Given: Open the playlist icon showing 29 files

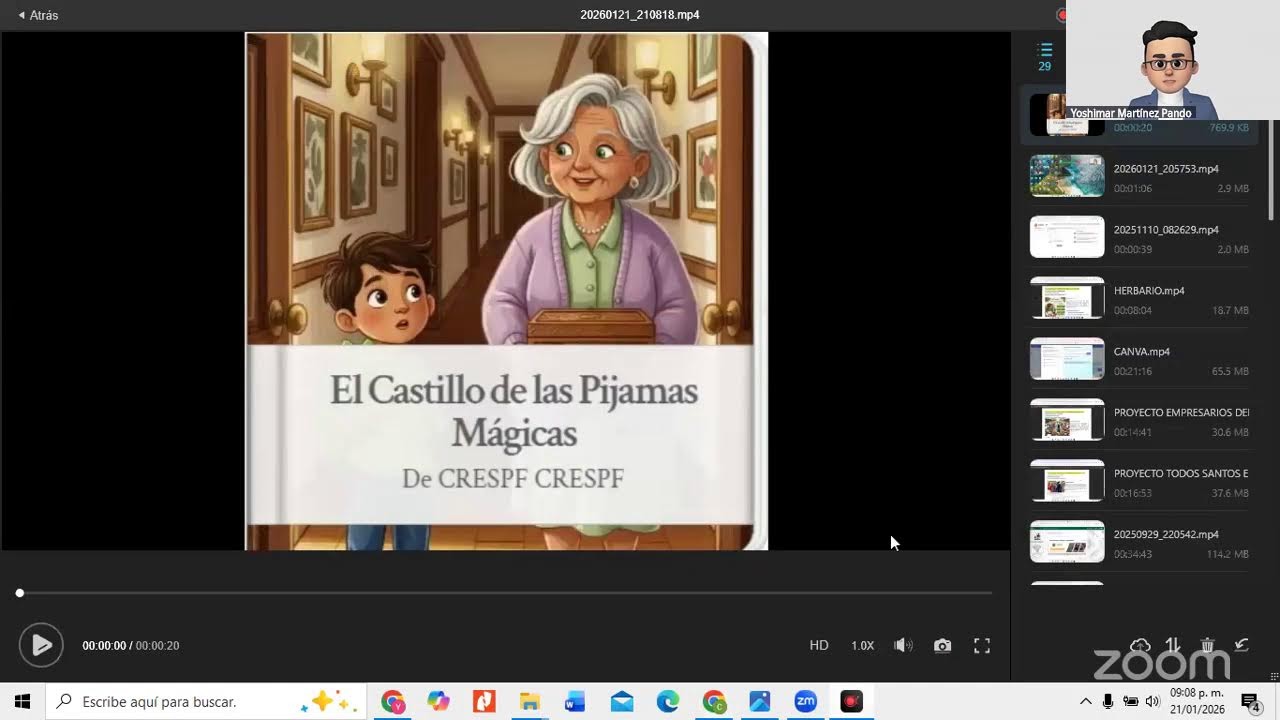Looking at the screenshot, I should pyautogui.click(x=1045, y=57).
